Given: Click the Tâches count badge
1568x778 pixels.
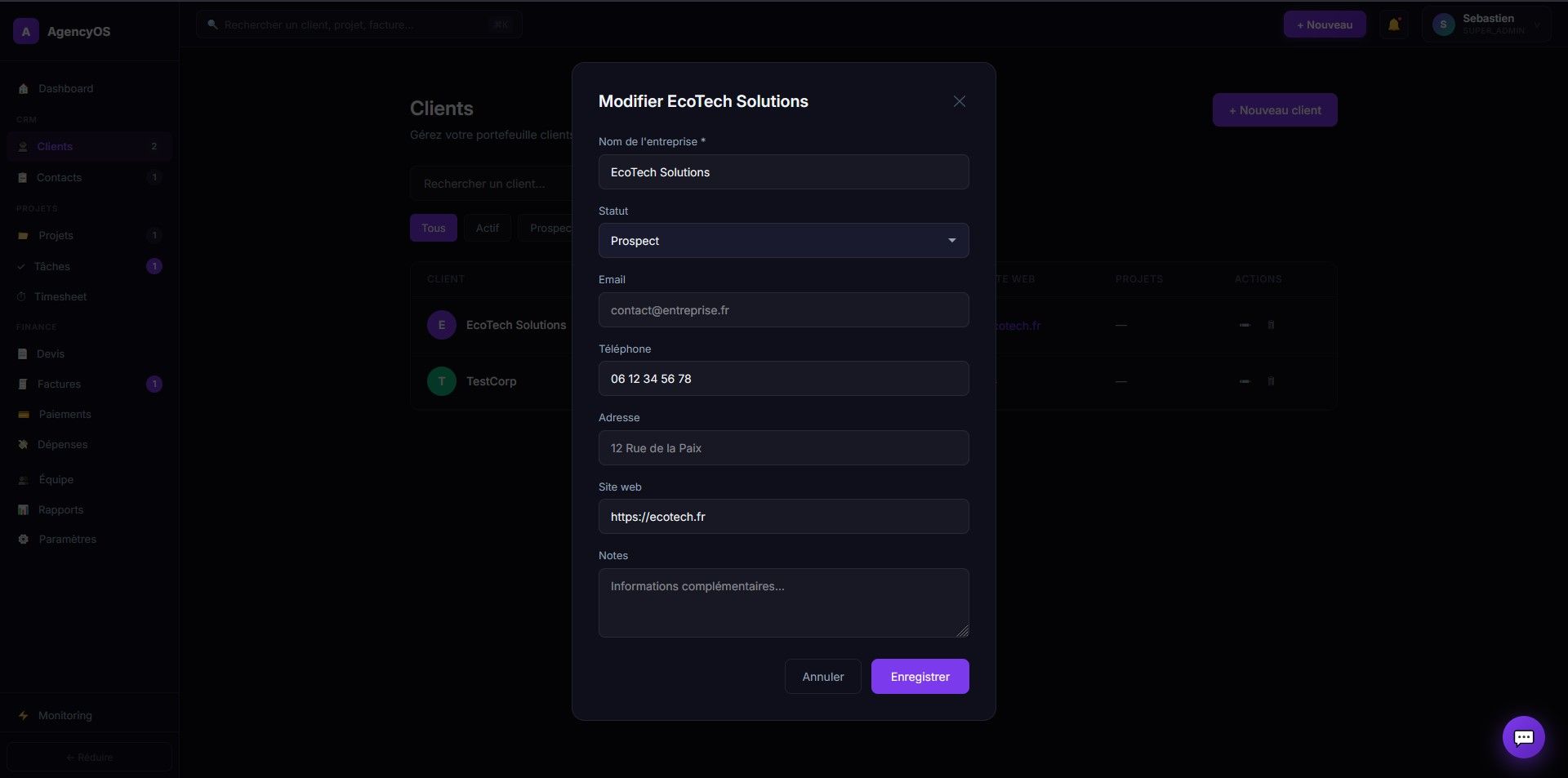Looking at the screenshot, I should tap(154, 267).
